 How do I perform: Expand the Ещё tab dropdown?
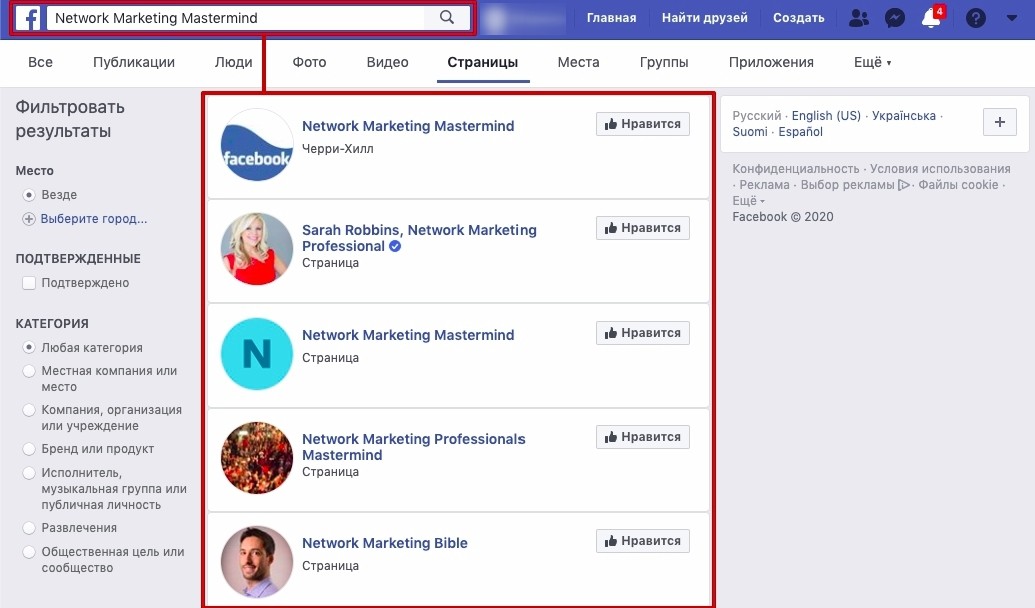point(872,62)
